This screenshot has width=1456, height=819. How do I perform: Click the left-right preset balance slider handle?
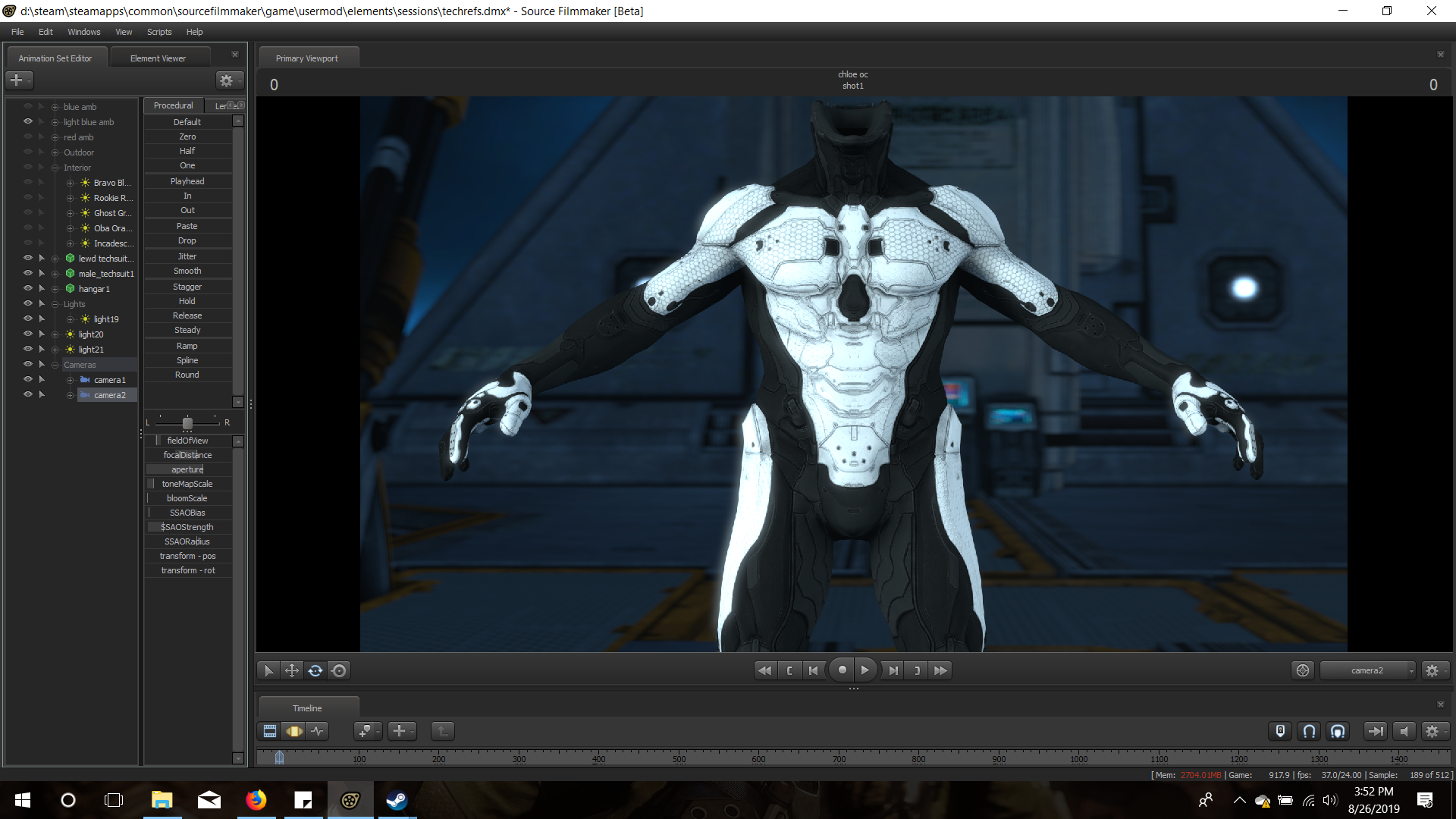[x=187, y=422]
